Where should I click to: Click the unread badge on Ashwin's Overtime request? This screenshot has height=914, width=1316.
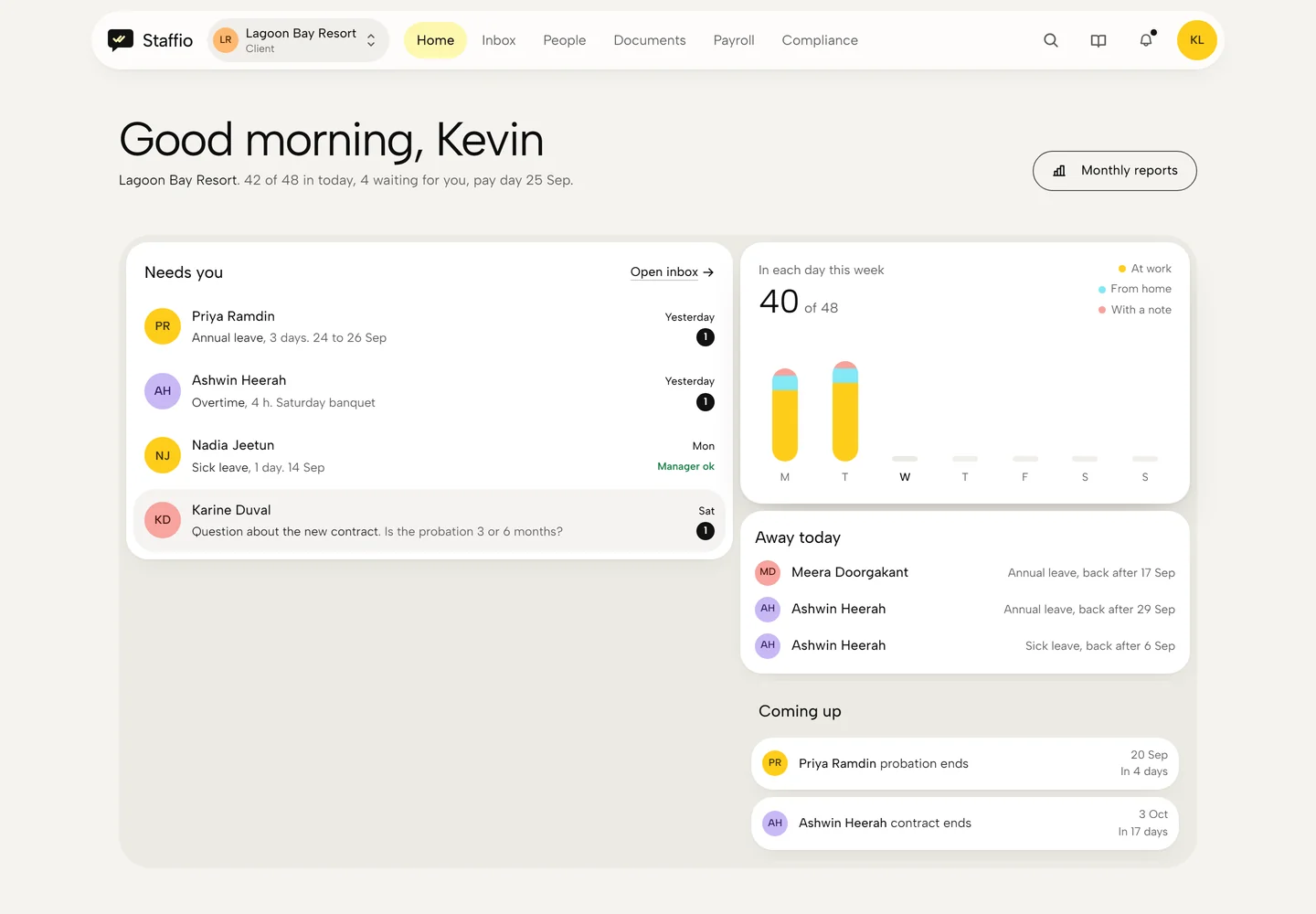706,402
